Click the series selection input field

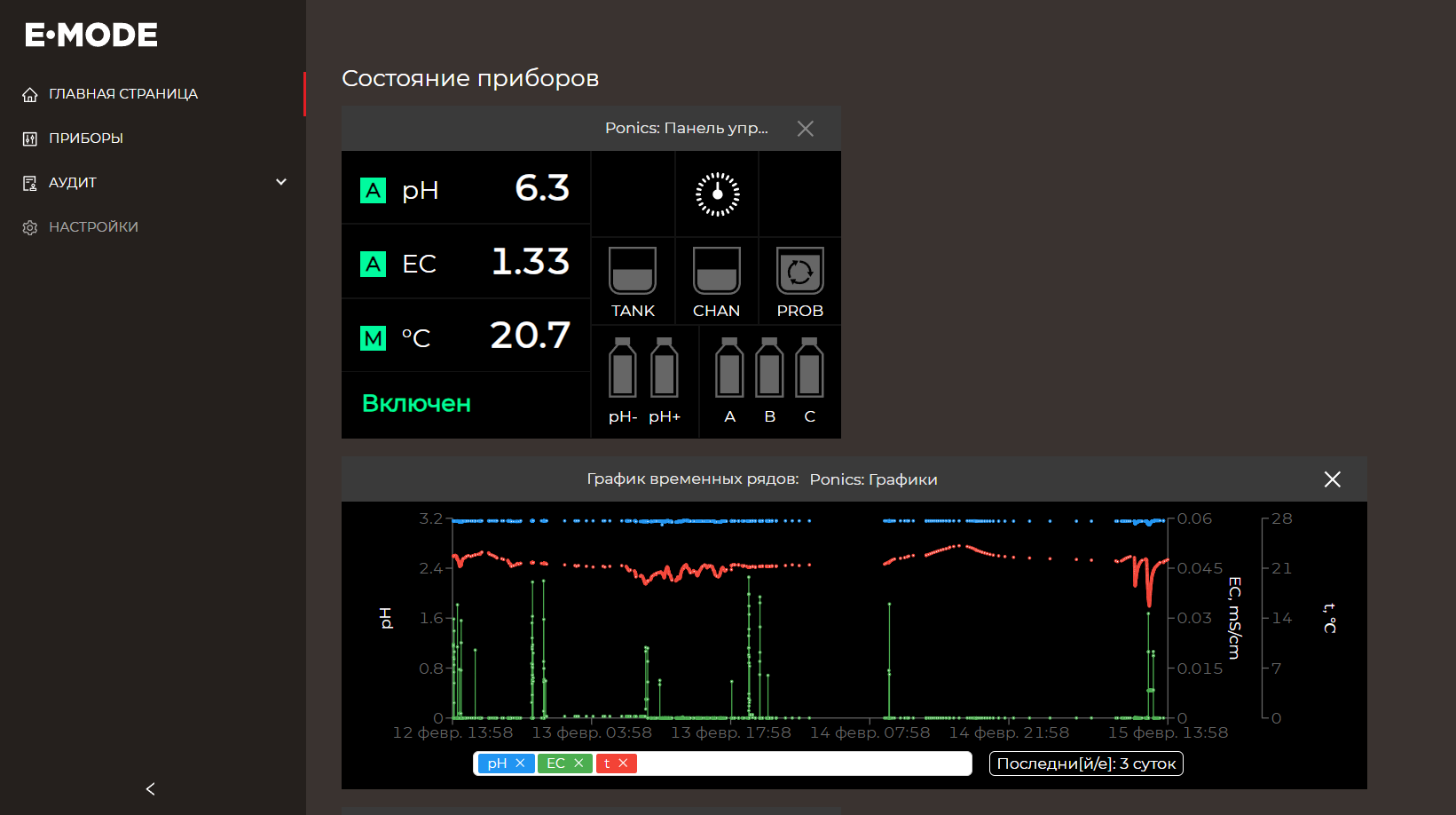[x=802, y=764]
